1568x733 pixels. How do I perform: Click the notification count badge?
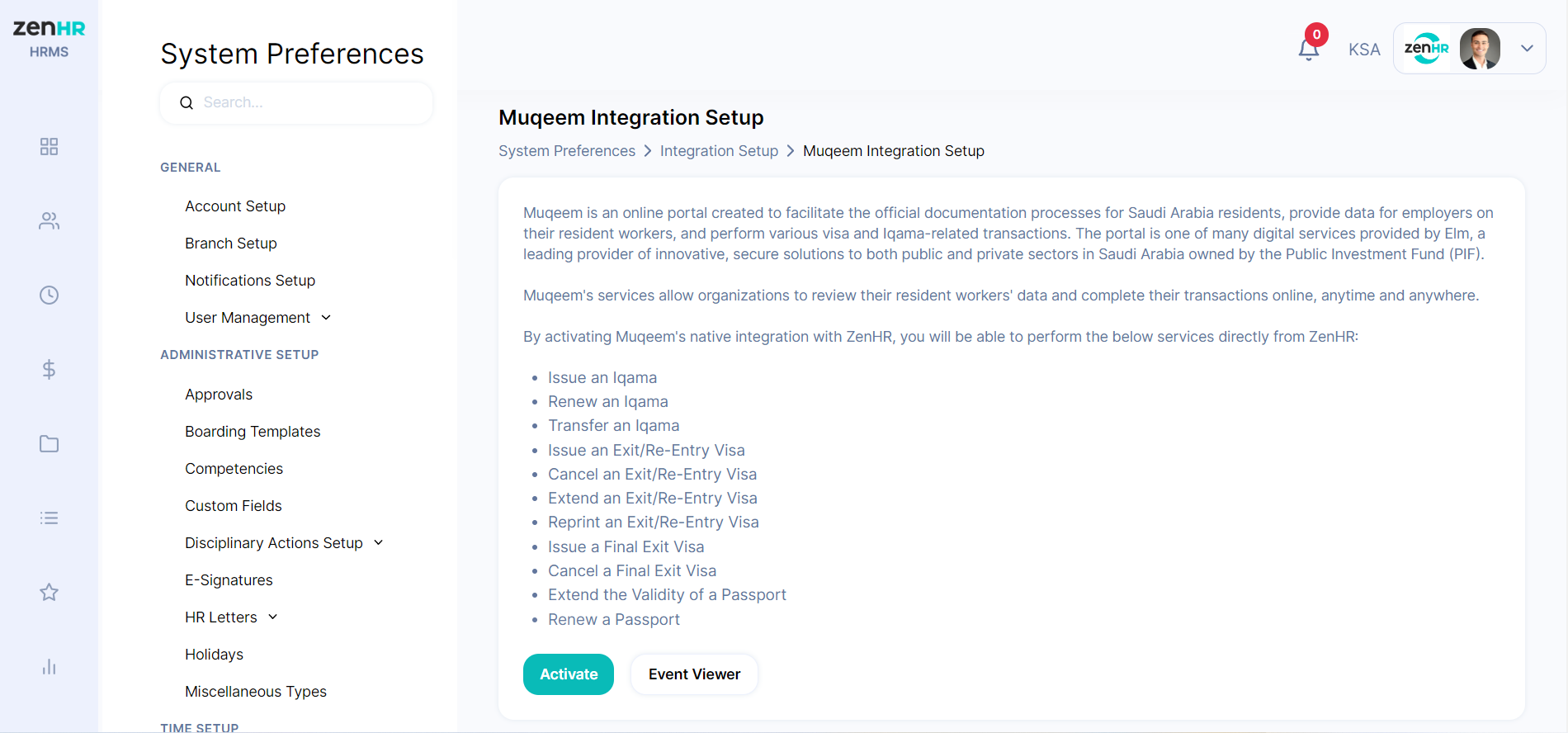click(x=1316, y=35)
